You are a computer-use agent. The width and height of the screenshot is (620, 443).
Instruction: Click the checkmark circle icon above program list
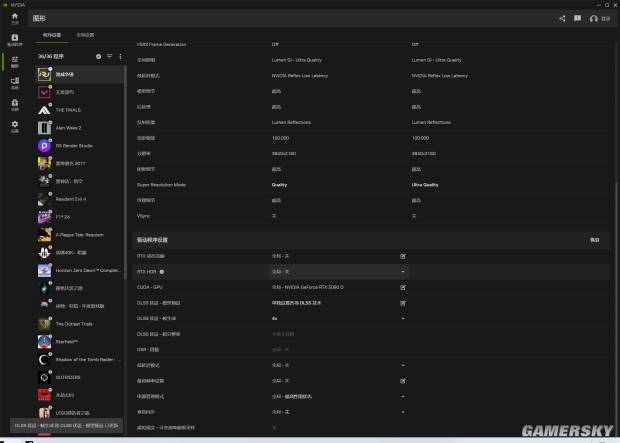98,57
